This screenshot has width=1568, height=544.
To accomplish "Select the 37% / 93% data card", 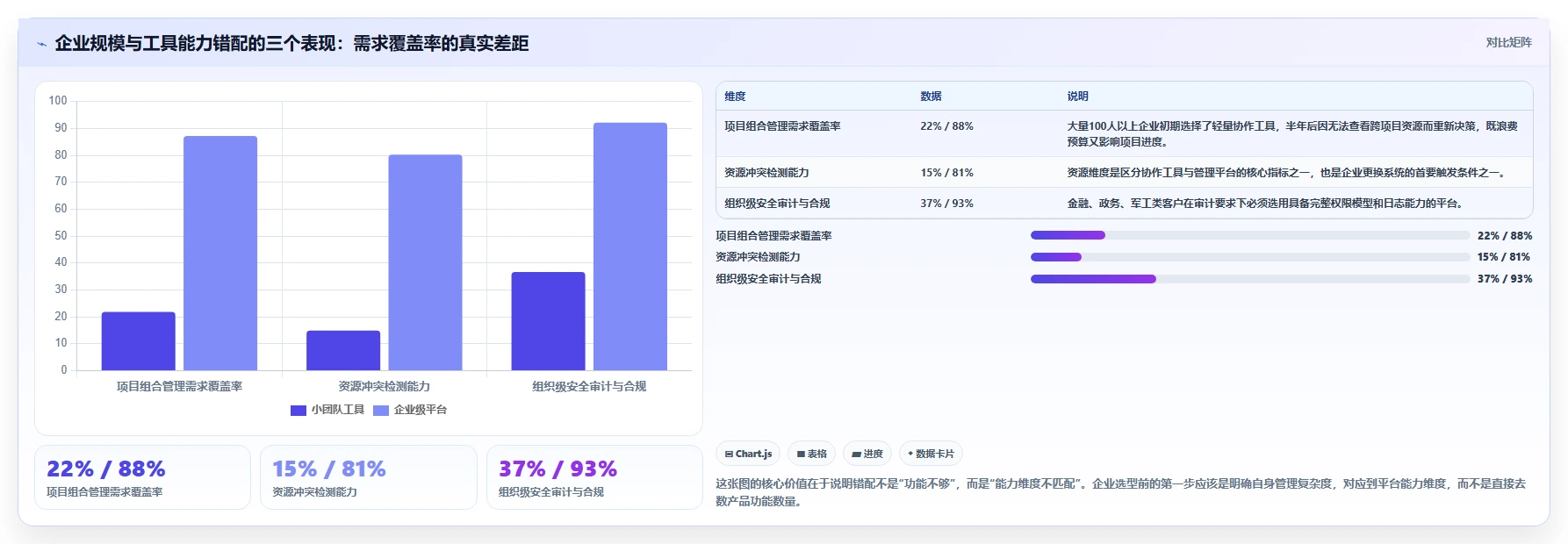I will [x=594, y=477].
